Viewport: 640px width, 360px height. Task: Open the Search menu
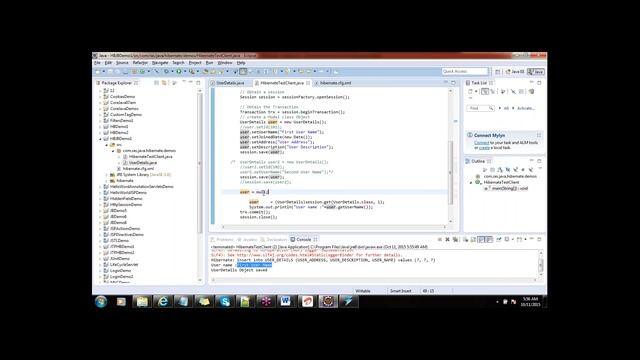[178, 63]
